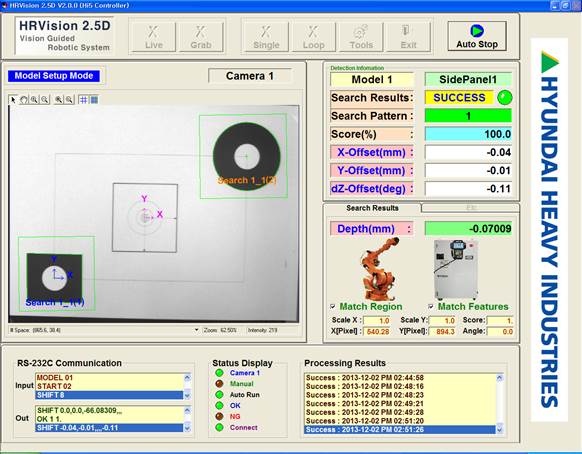Click down arrow of RS-232C Input list scrollbar

point(187,395)
